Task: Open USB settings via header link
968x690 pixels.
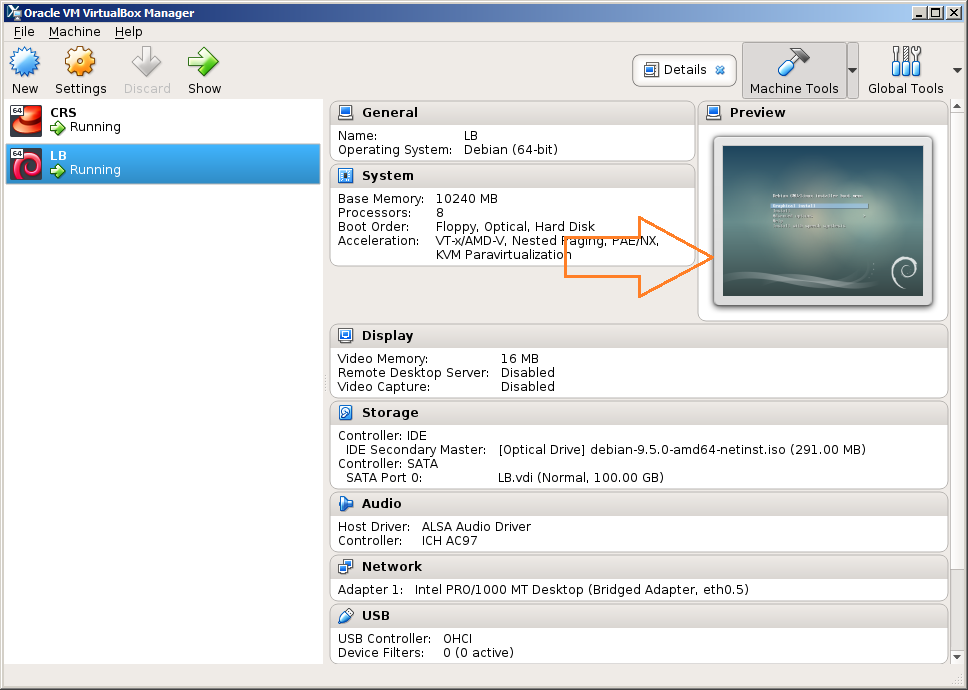Action: pos(375,615)
